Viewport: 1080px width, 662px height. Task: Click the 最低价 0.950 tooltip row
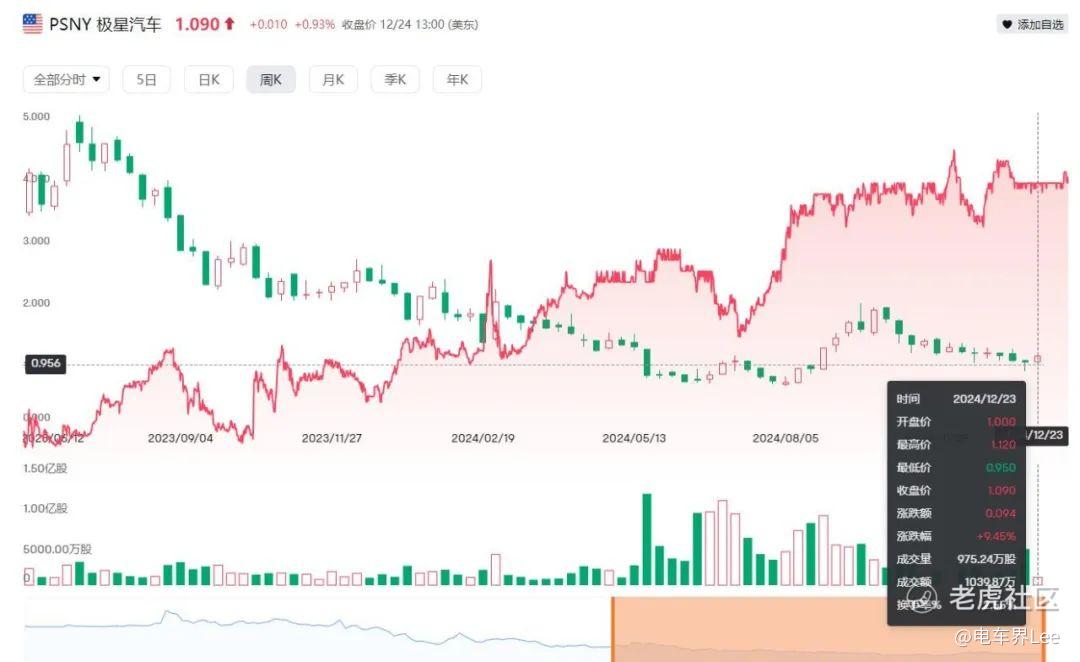coord(956,467)
